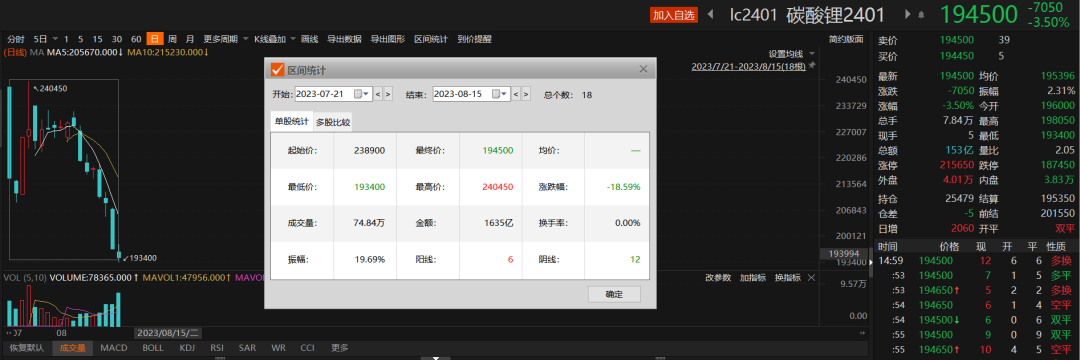The image size is (1080, 360).
Task: Select the BOLL indicator tab
Action: click(153, 348)
